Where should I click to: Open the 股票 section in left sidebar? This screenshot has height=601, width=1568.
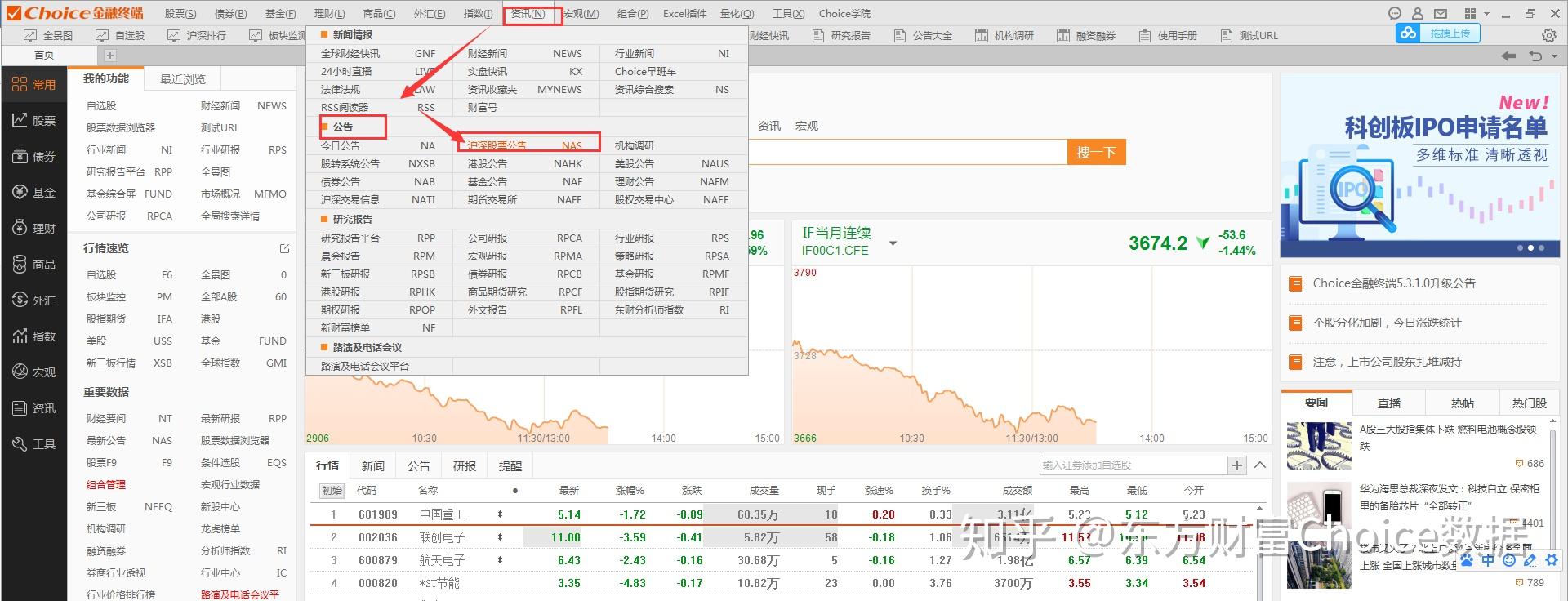pyautogui.click(x=33, y=120)
